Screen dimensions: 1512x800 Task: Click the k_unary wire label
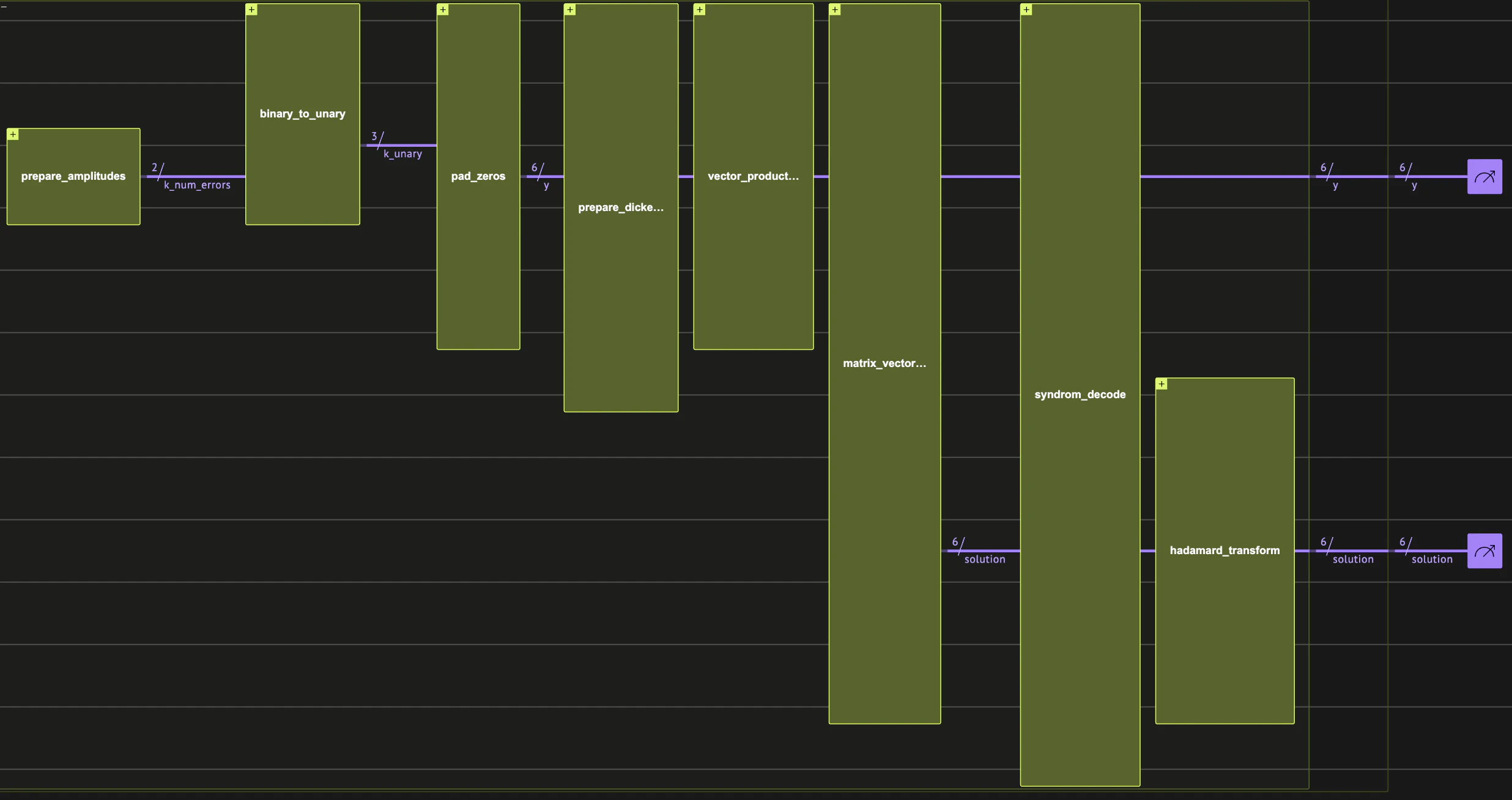click(x=402, y=154)
